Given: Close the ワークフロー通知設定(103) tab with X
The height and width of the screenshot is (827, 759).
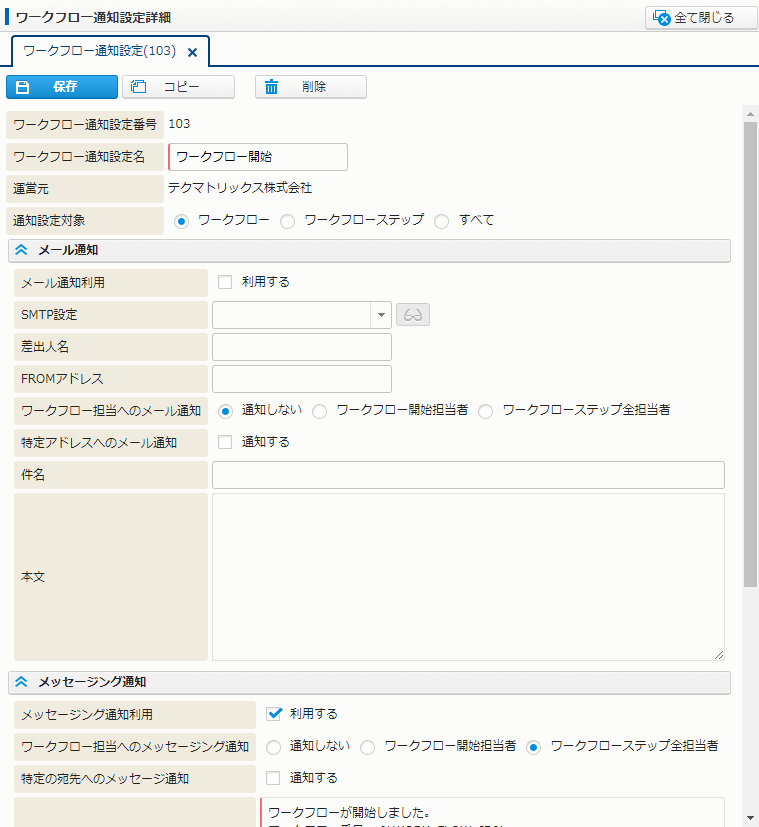Looking at the screenshot, I should (193, 52).
